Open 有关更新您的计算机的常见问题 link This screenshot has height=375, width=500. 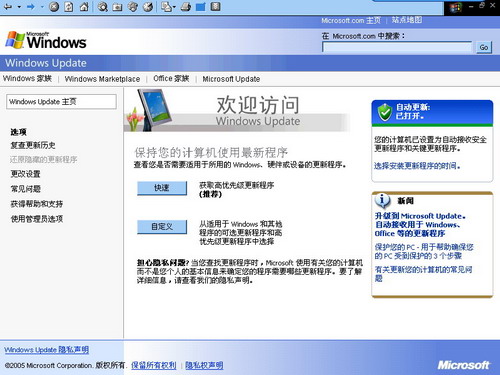[423, 274]
